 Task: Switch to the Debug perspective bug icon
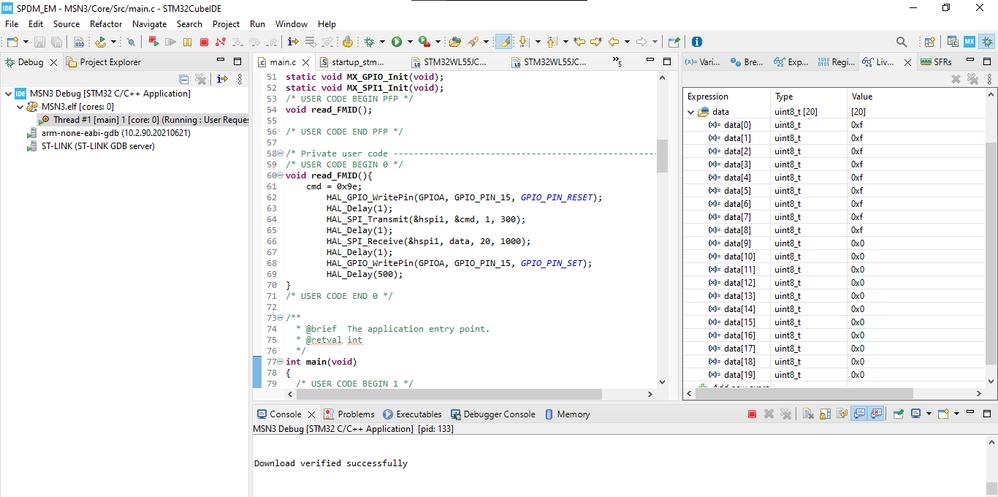point(987,42)
